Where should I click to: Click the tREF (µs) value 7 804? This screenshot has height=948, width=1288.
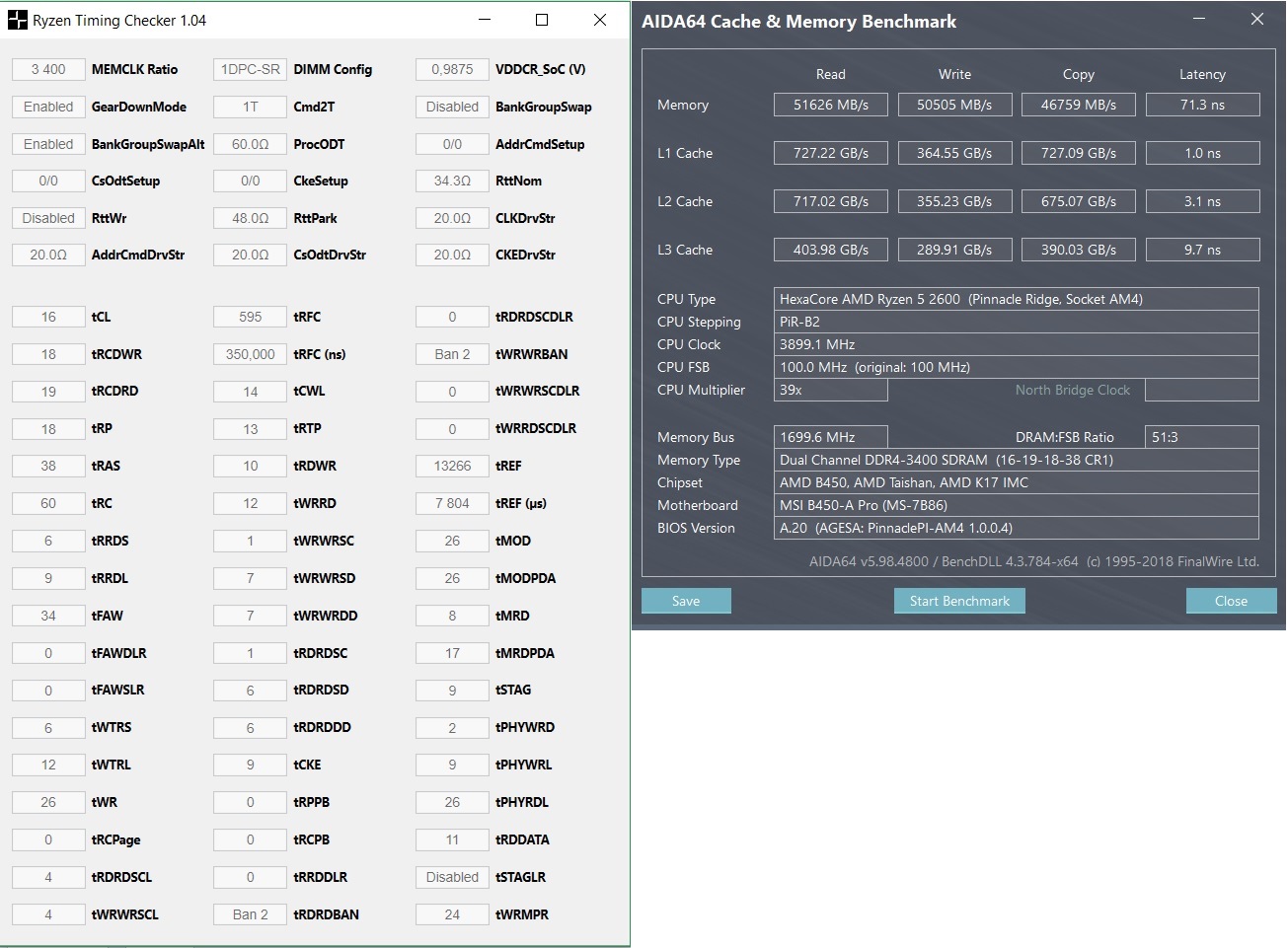tap(452, 503)
